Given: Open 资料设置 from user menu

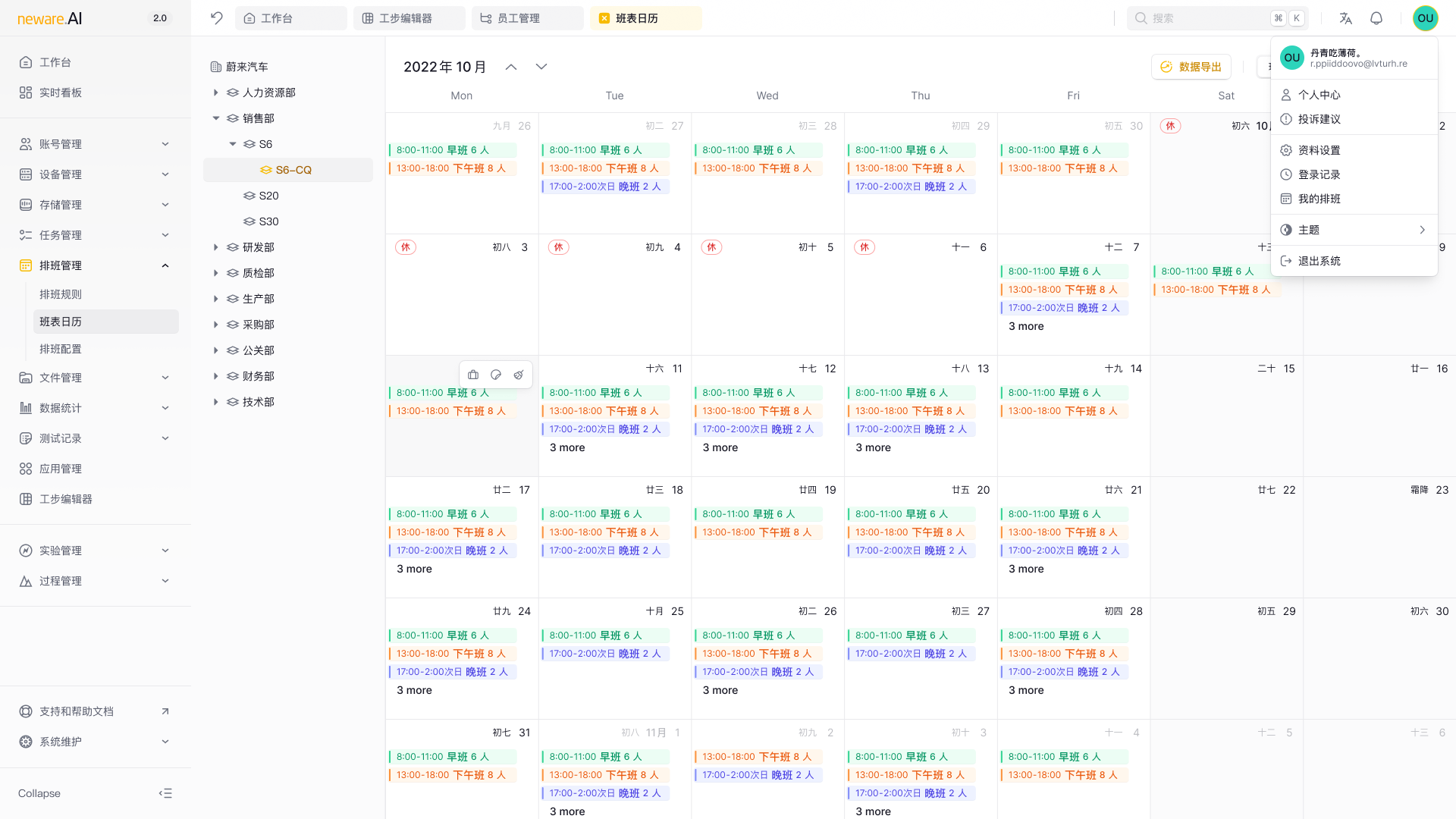Looking at the screenshot, I should 1354,150.
